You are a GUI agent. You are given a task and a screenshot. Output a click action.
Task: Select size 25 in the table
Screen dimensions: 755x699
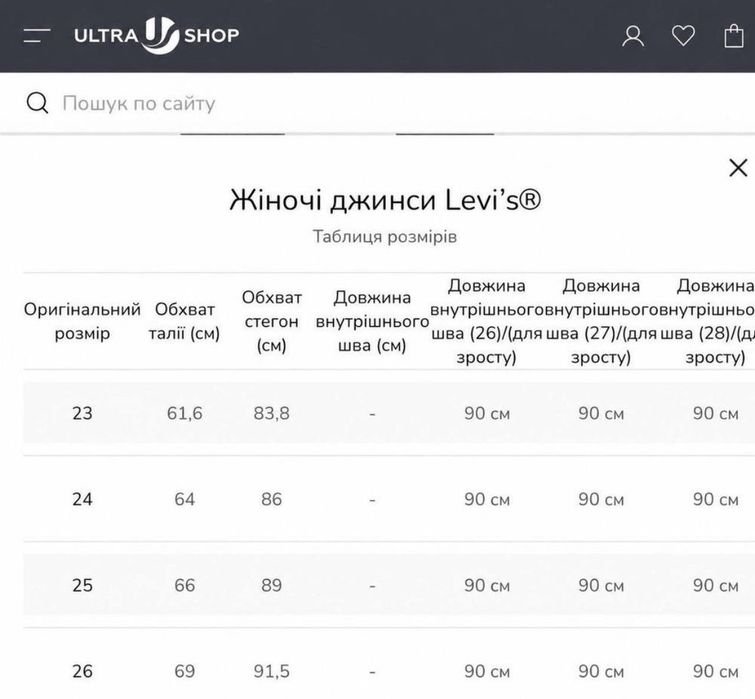pyautogui.click(x=82, y=585)
